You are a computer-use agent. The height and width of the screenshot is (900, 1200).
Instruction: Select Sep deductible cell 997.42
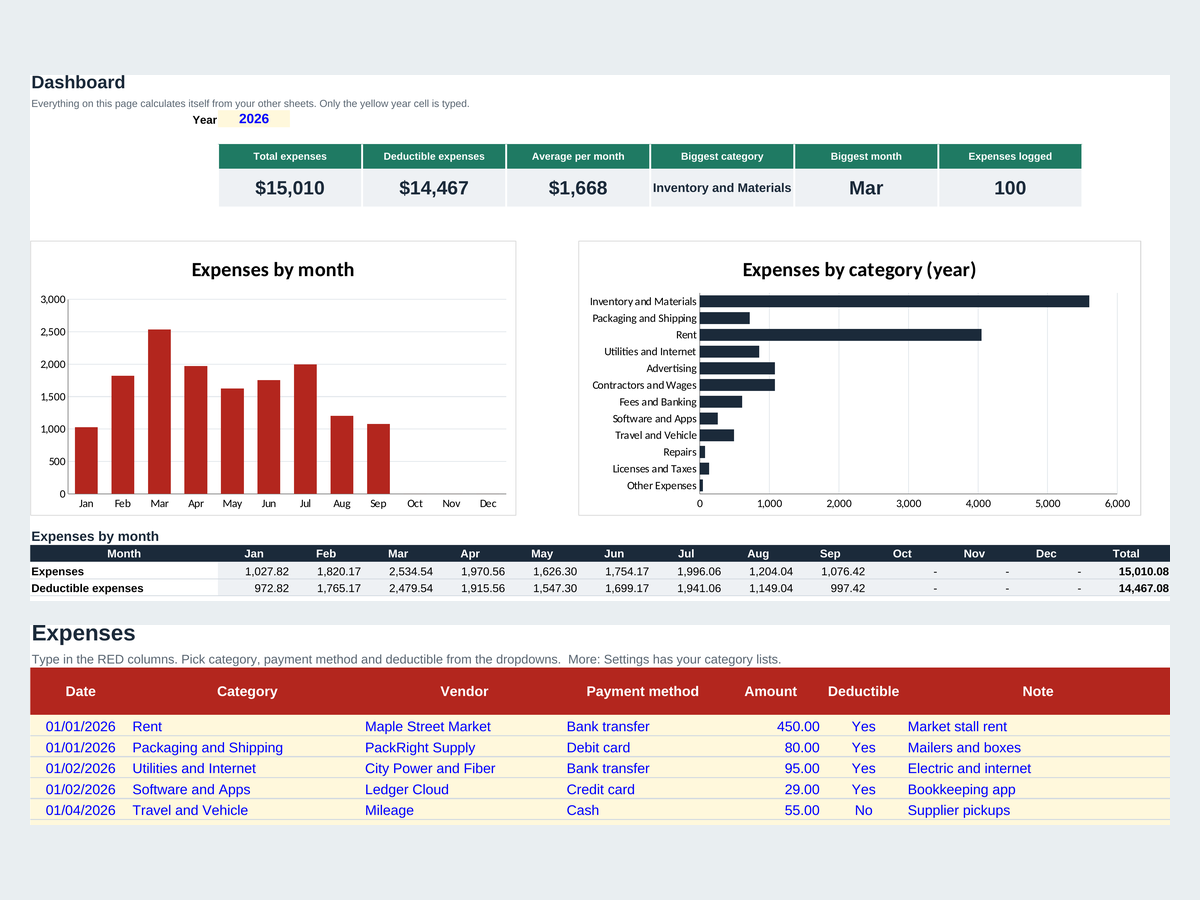pyautogui.click(x=830, y=588)
